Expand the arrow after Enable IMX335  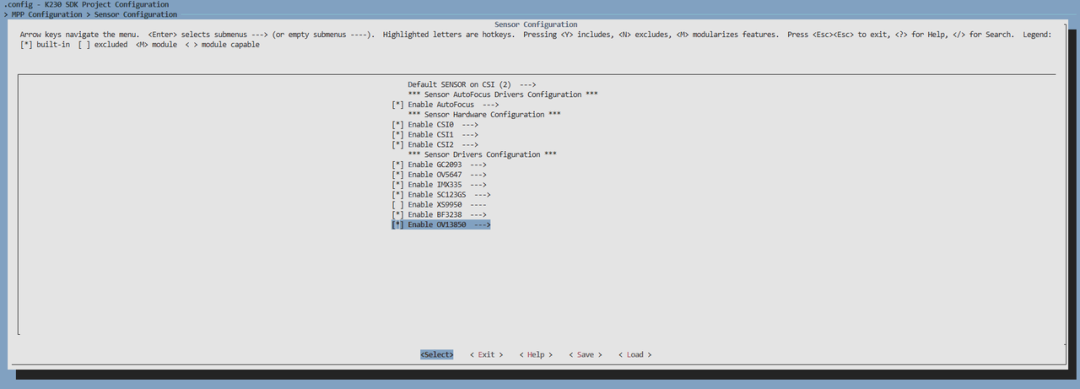click(478, 185)
